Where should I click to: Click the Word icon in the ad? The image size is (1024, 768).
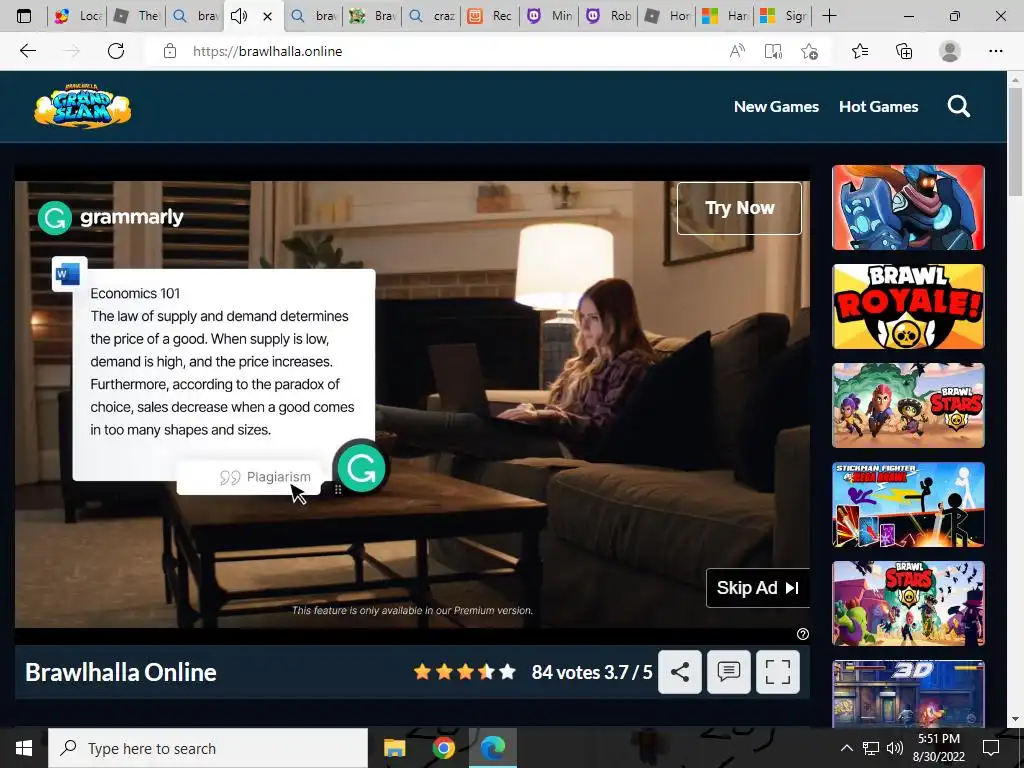[69, 274]
